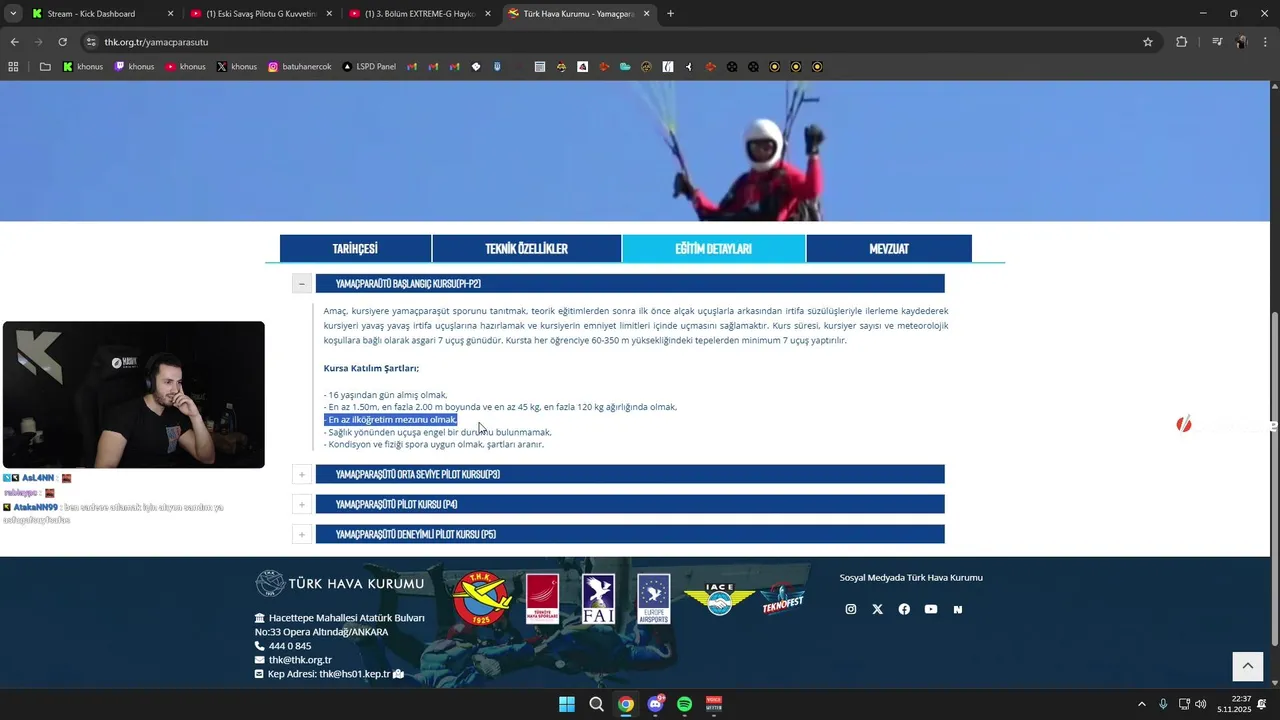
Task: Click the Europe Airsports logo
Action: tap(654, 598)
